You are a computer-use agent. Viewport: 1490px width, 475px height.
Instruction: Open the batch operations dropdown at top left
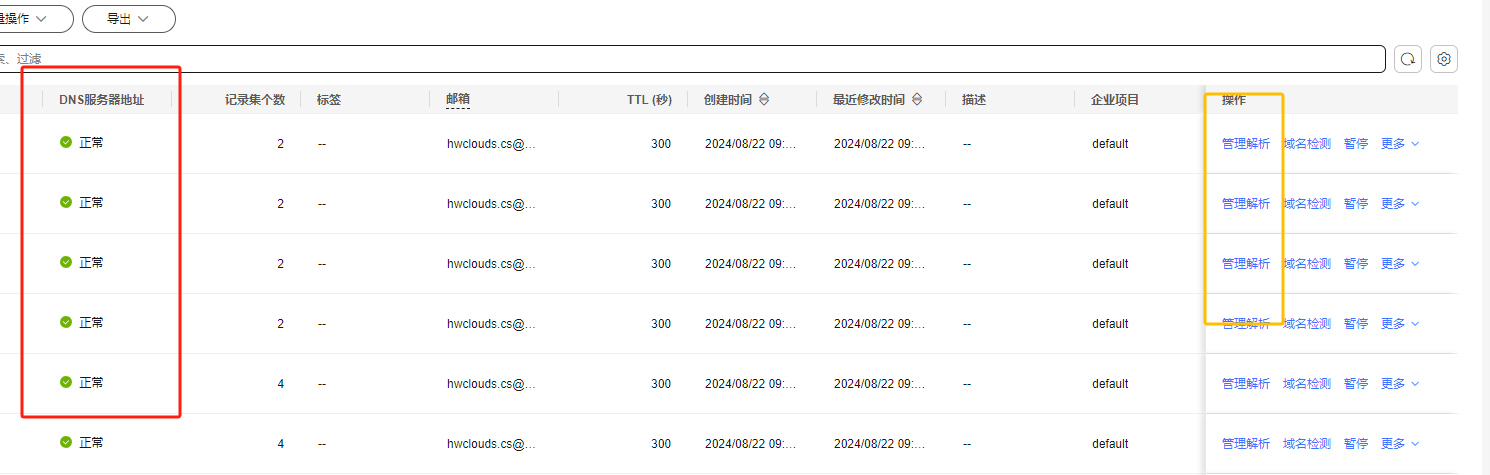[x=36, y=19]
